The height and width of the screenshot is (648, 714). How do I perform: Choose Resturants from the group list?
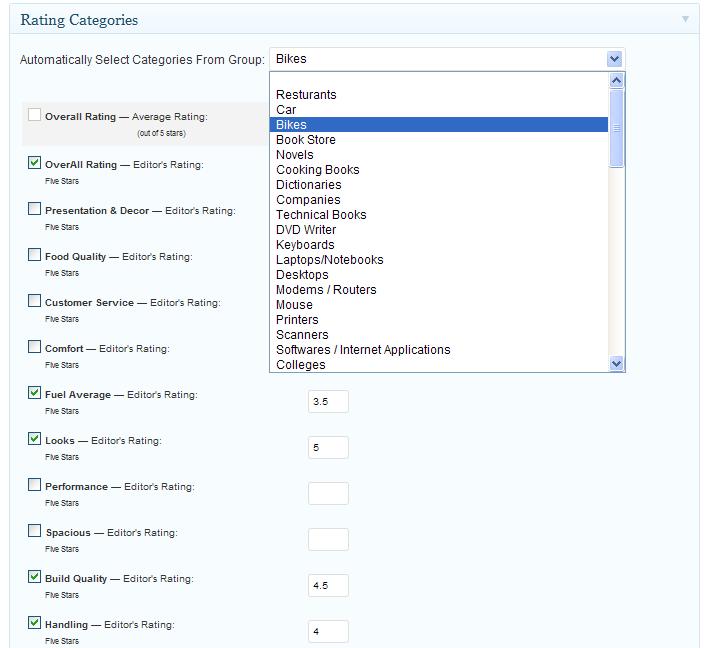click(x=439, y=95)
